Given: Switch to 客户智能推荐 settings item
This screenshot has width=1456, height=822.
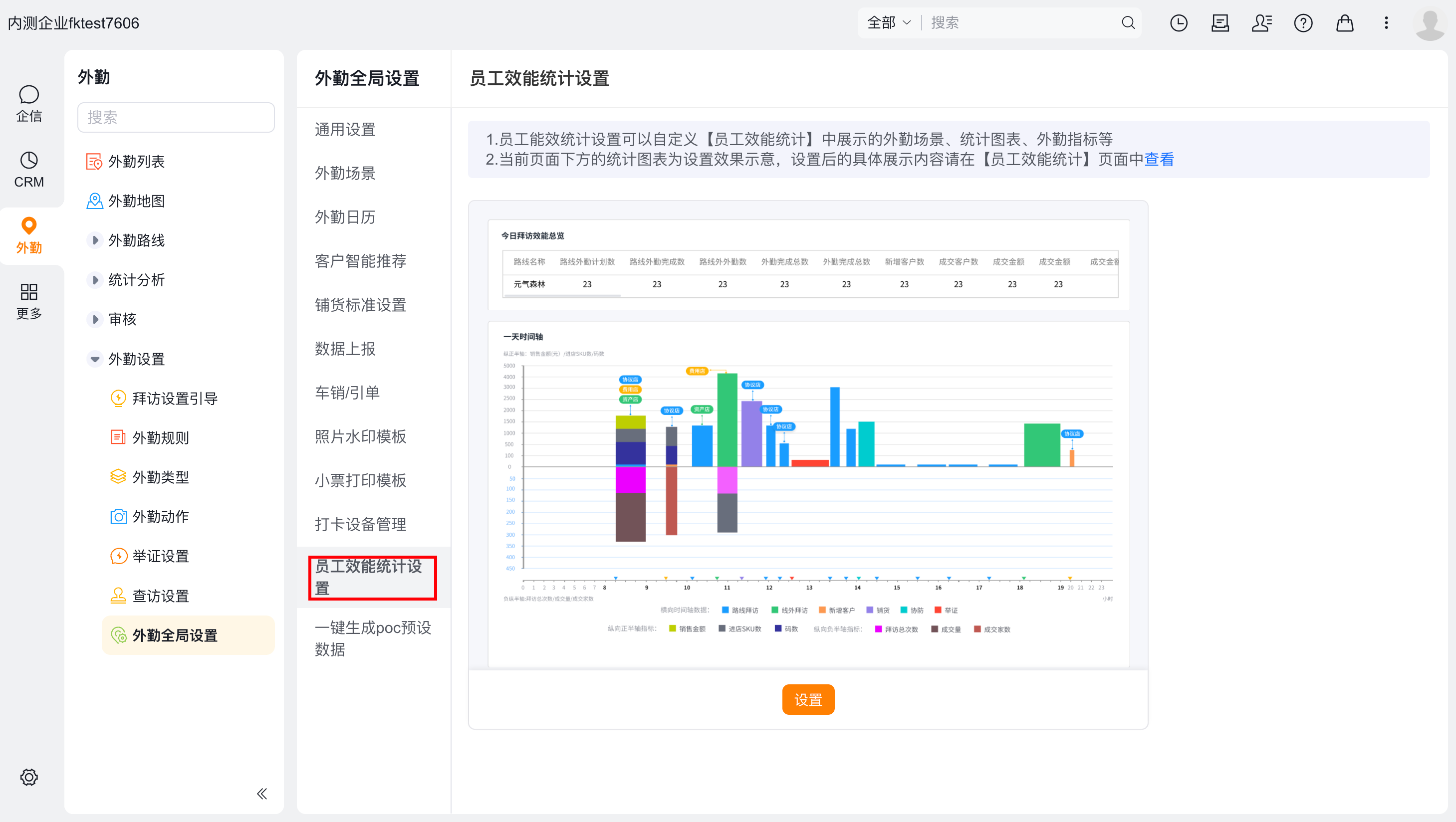Looking at the screenshot, I should tap(361, 261).
